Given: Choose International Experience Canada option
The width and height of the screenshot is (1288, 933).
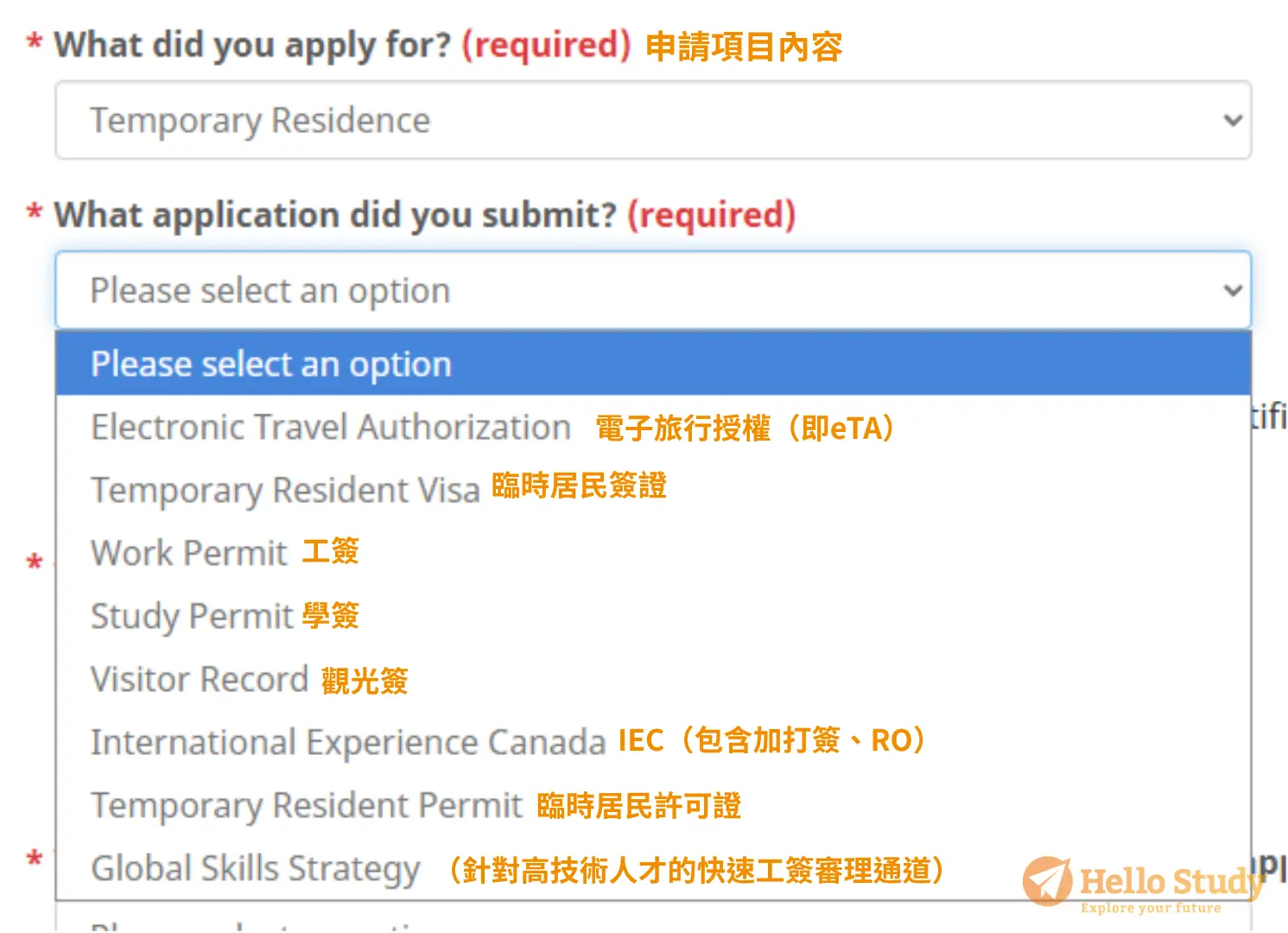Looking at the screenshot, I should pyautogui.click(x=653, y=742).
